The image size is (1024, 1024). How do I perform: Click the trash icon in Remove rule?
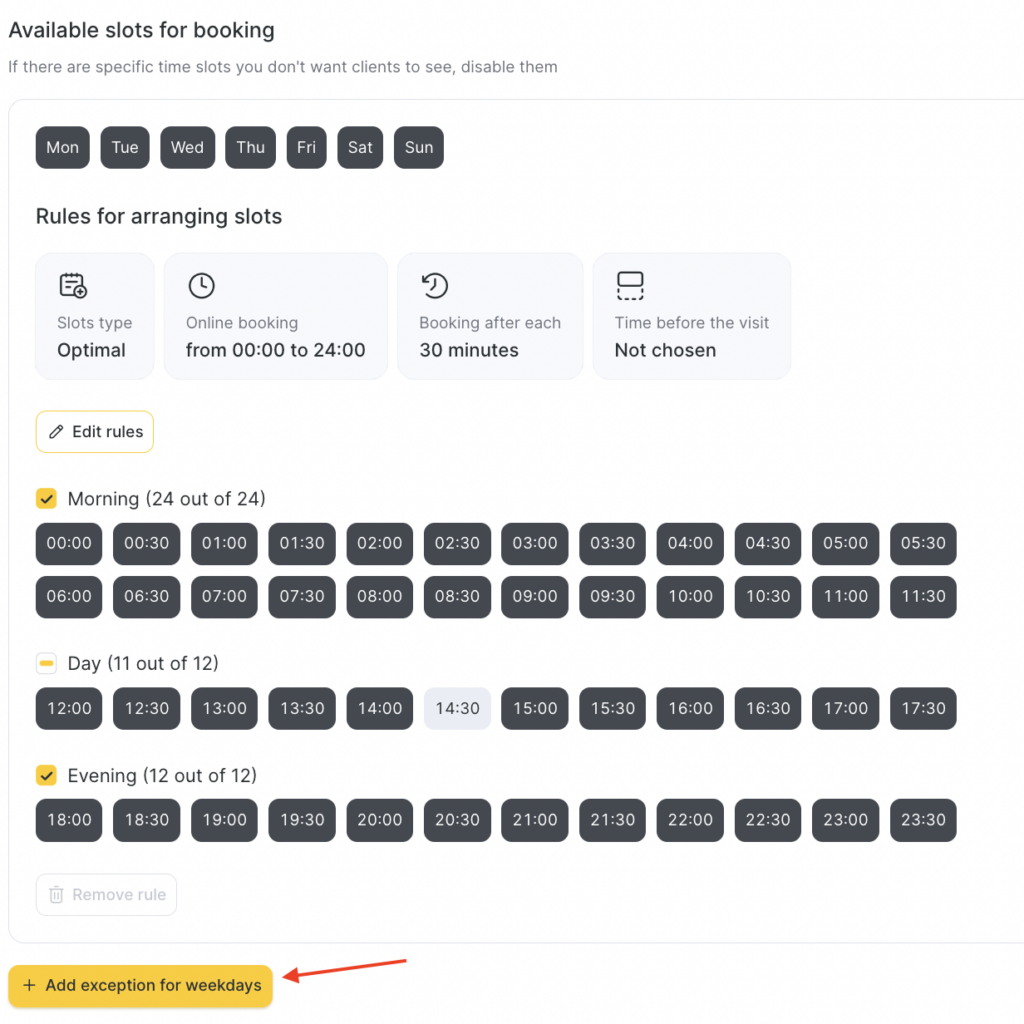tap(57, 895)
